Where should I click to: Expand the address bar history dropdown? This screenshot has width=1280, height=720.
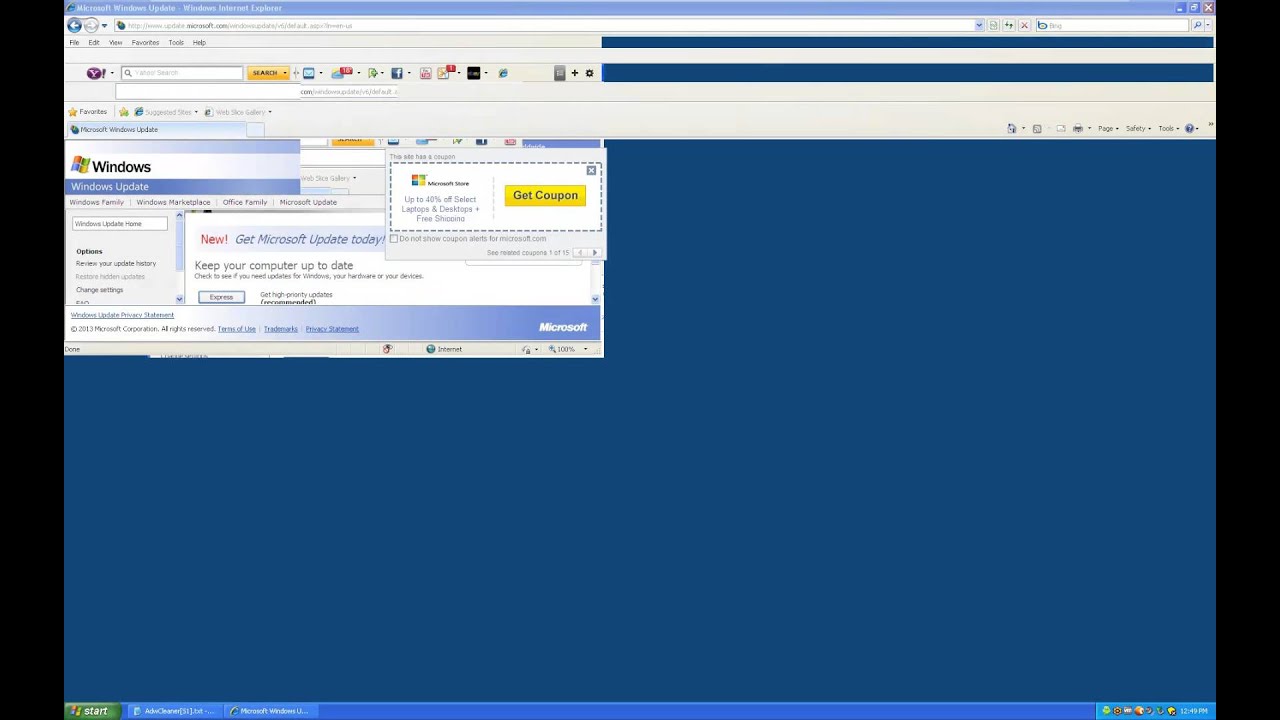click(x=979, y=25)
